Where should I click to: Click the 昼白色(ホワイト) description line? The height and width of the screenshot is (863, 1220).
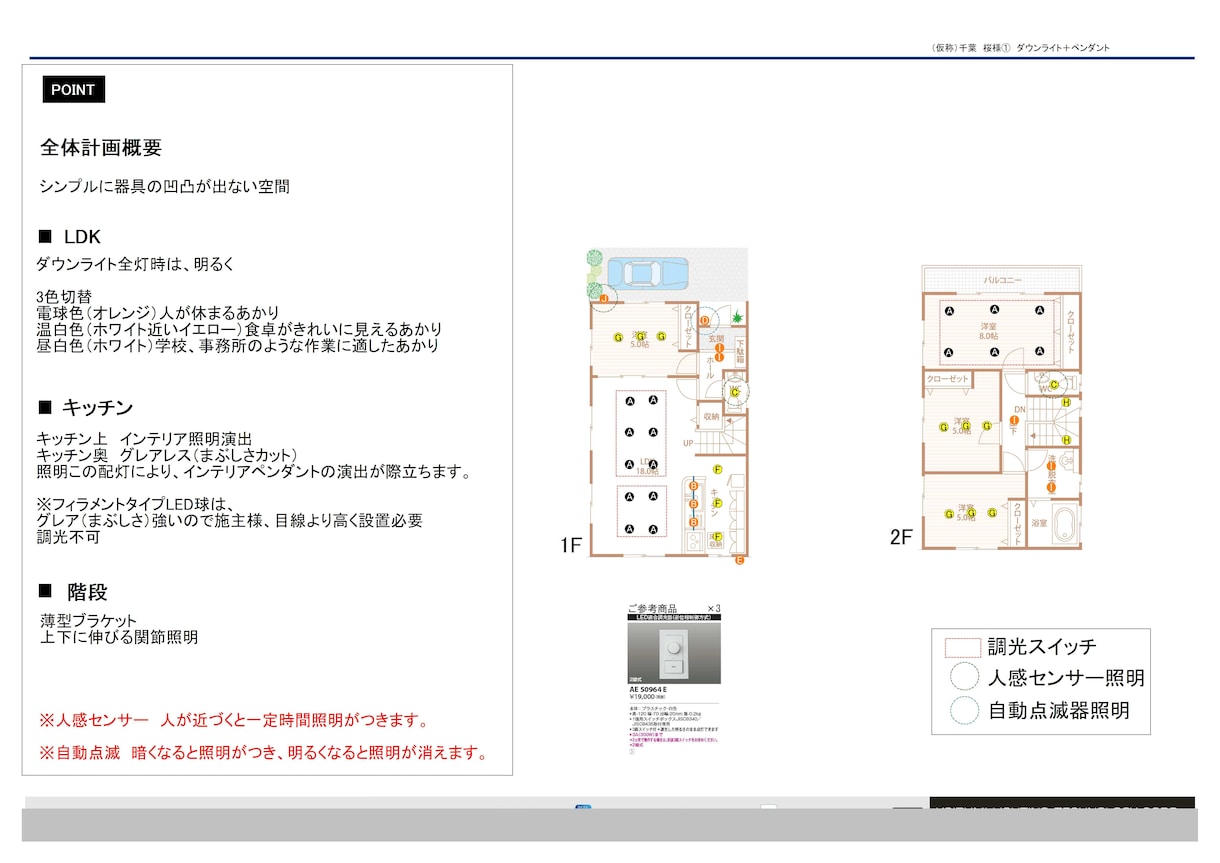click(237, 346)
